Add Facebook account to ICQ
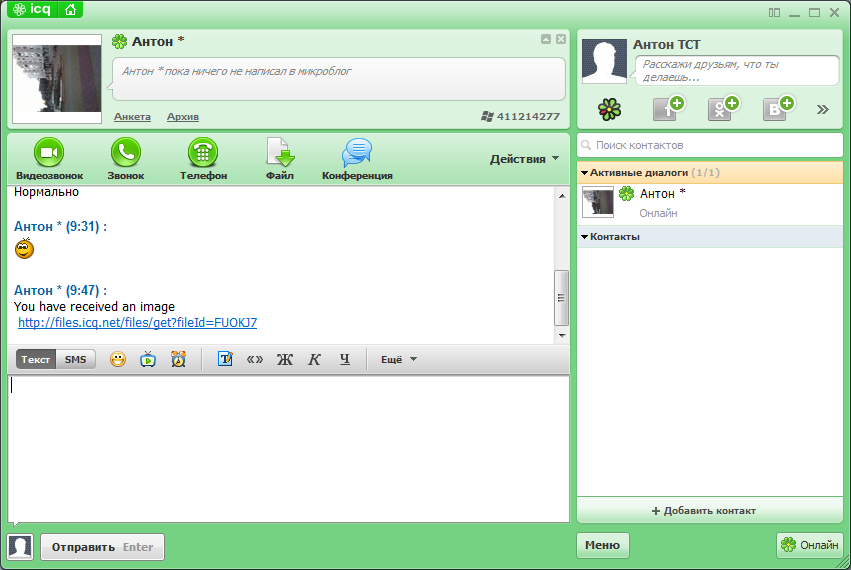The width and height of the screenshot is (851, 570). coord(667,109)
